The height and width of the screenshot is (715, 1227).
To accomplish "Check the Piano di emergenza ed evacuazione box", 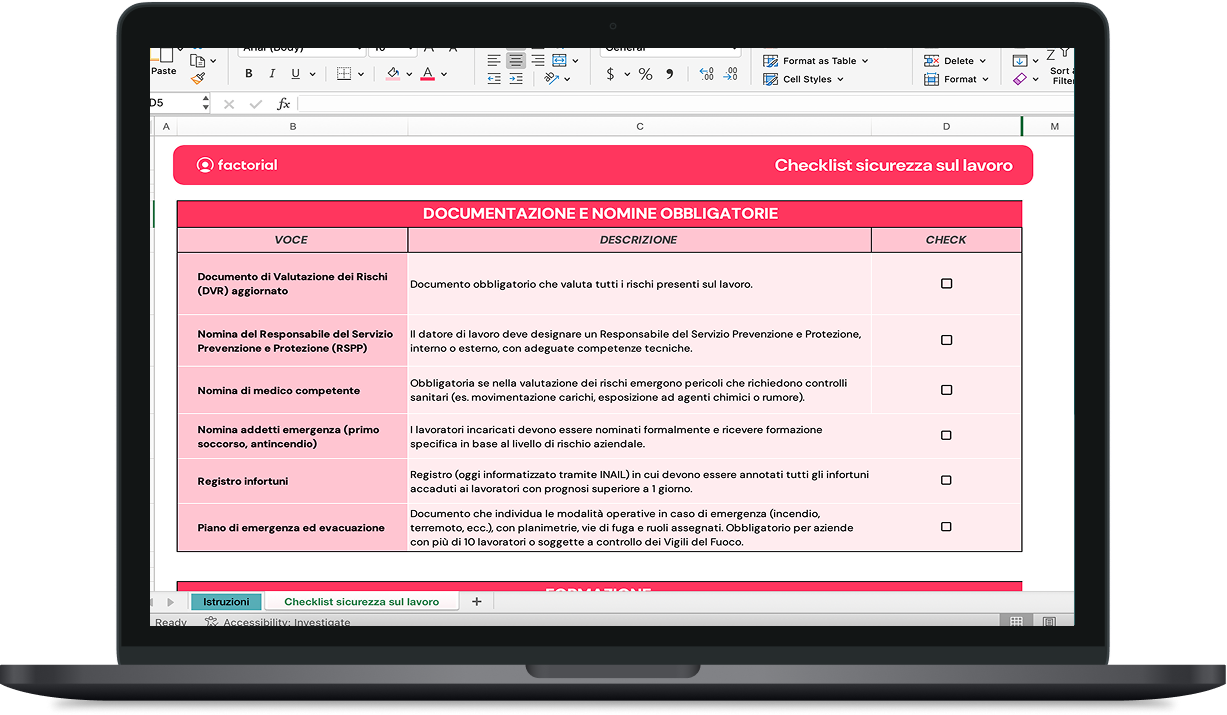I will coord(947,527).
